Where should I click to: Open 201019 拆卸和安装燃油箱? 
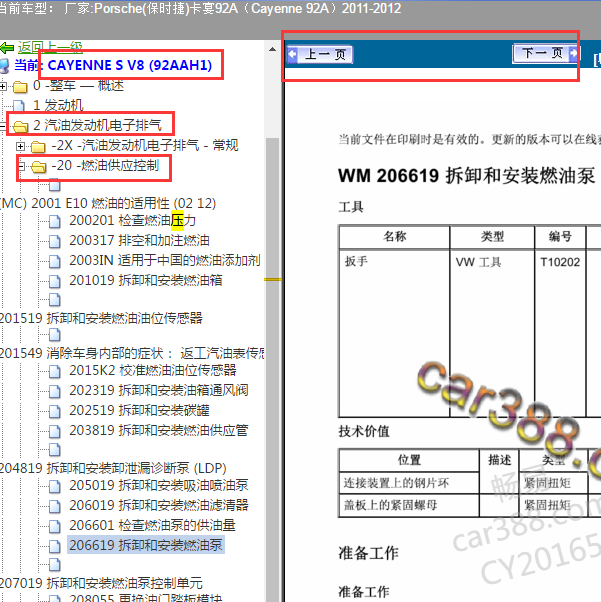pos(146,280)
